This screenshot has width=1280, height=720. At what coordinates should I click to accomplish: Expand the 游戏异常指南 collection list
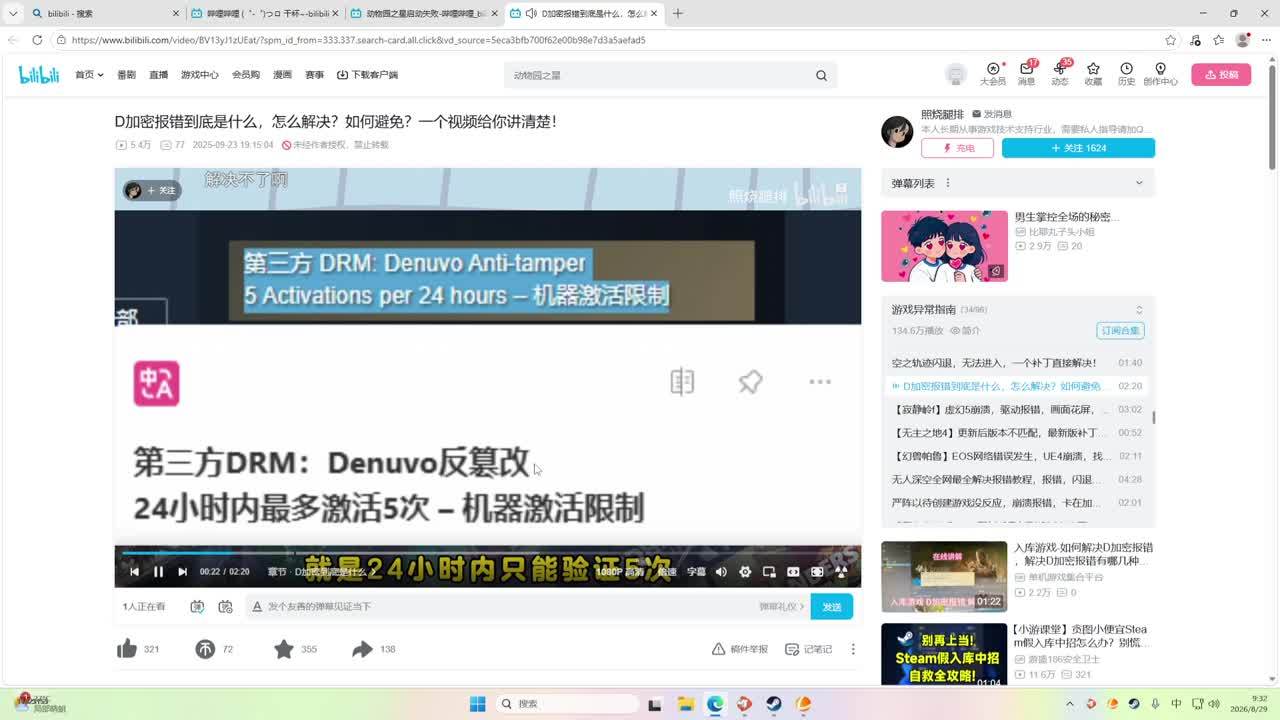coord(1138,310)
